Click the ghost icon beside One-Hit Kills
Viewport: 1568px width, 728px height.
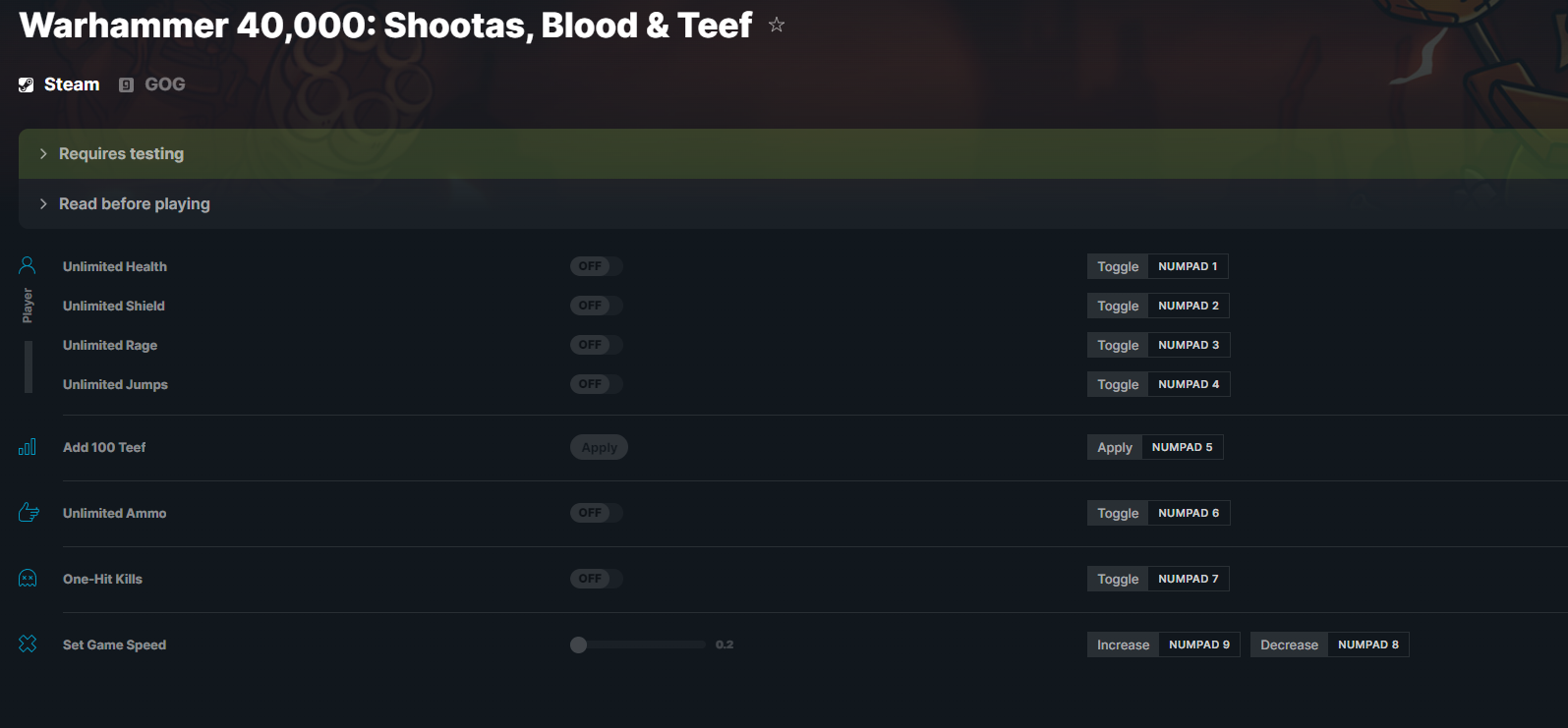click(28, 579)
